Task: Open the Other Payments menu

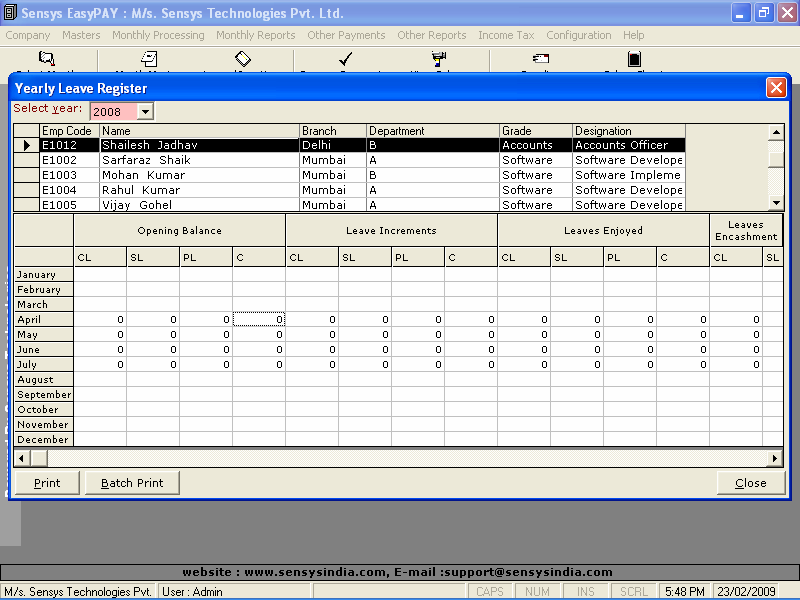Action: [x=346, y=35]
